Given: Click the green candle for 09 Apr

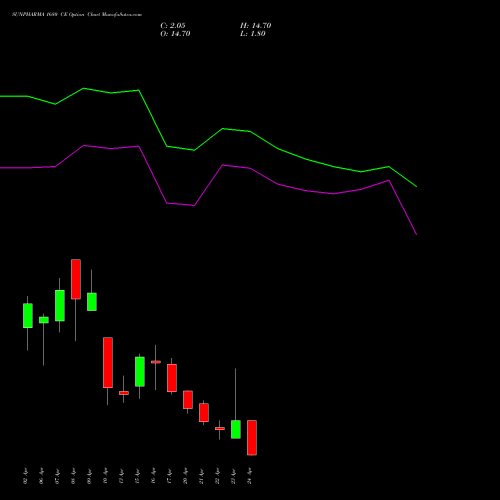Looking at the screenshot, I should point(92,302).
